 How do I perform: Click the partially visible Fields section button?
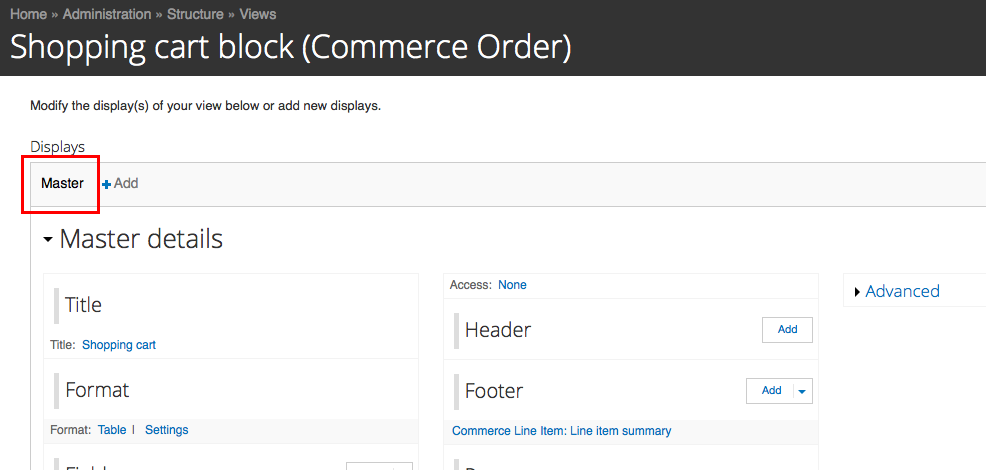379,465
